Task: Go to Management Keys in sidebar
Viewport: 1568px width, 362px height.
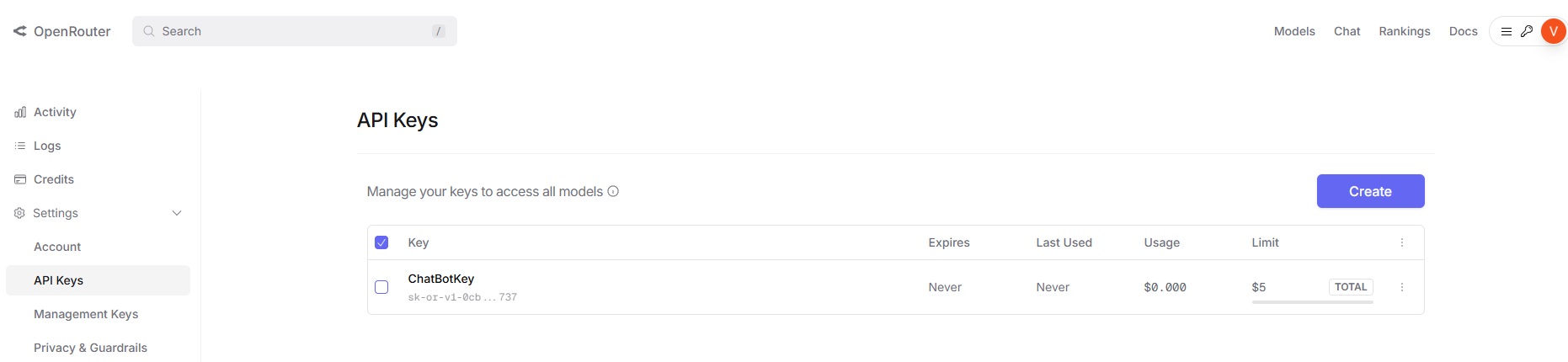Action: pos(86,314)
